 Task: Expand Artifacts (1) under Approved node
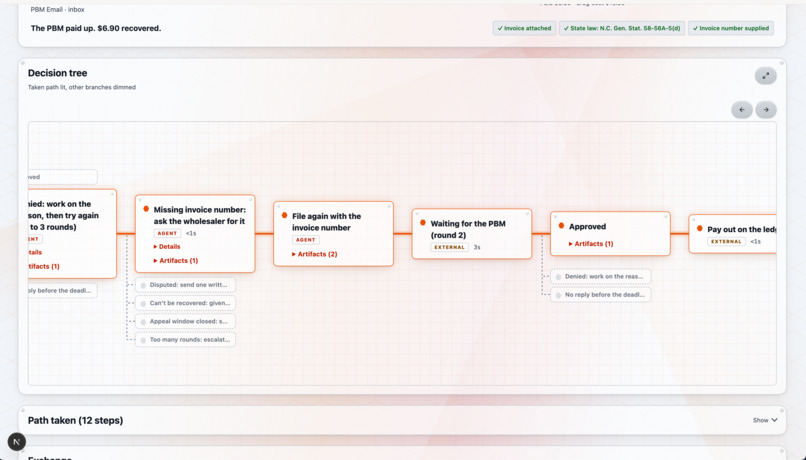pos(591,244)
